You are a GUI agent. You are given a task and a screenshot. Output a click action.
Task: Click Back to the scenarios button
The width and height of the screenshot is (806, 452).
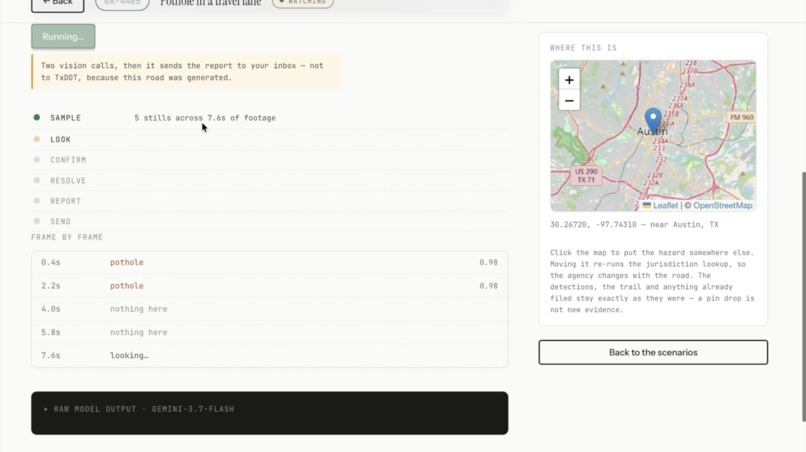[x=653, y=352]
